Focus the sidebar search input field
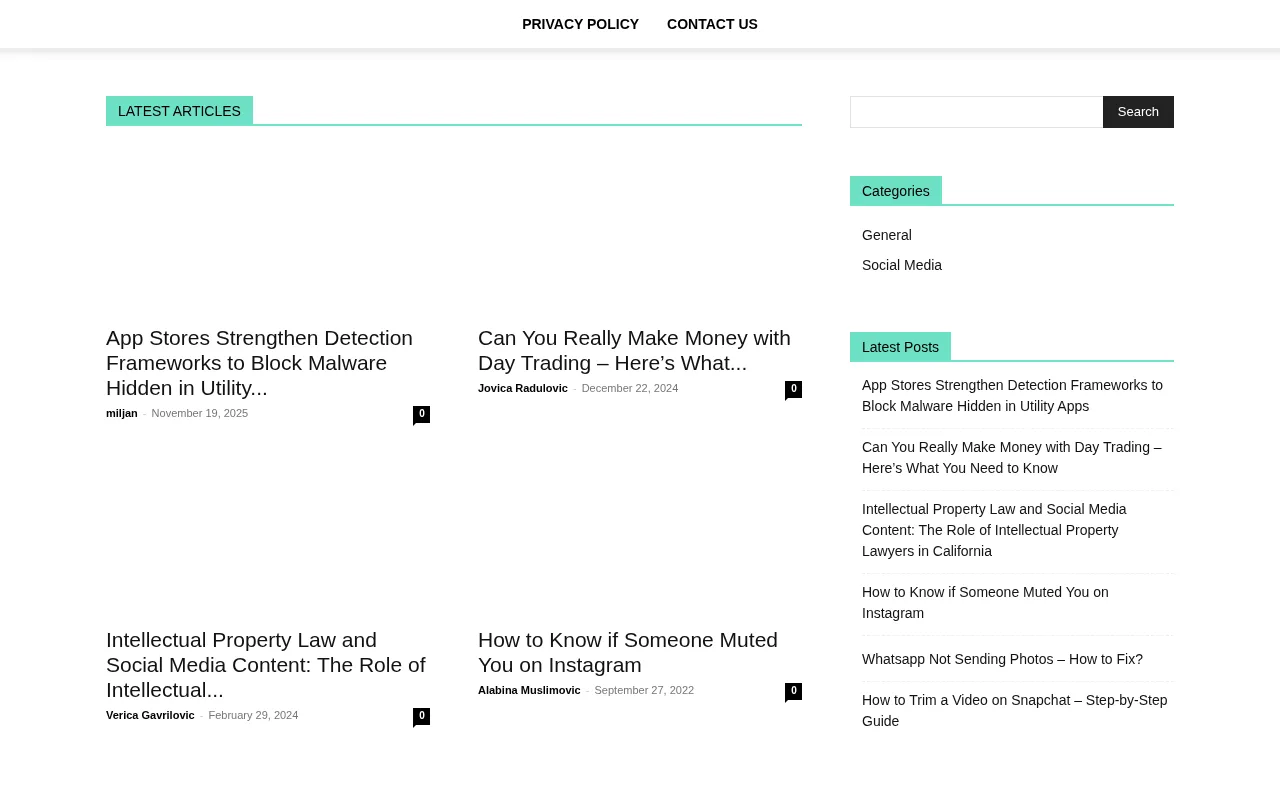The height and width of the screenshot is (800, 1280). coord(976,112)
